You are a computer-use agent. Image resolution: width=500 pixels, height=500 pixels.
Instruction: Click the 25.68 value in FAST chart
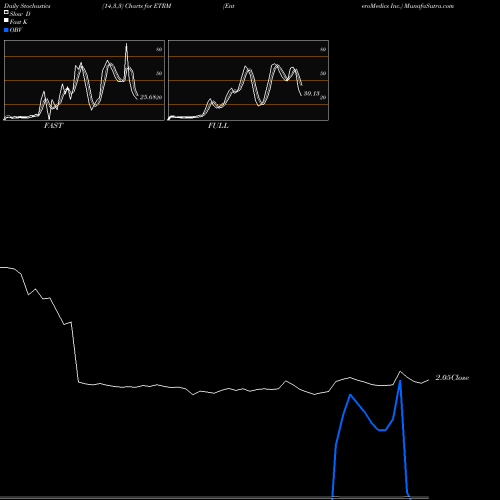tap(148, 97)
